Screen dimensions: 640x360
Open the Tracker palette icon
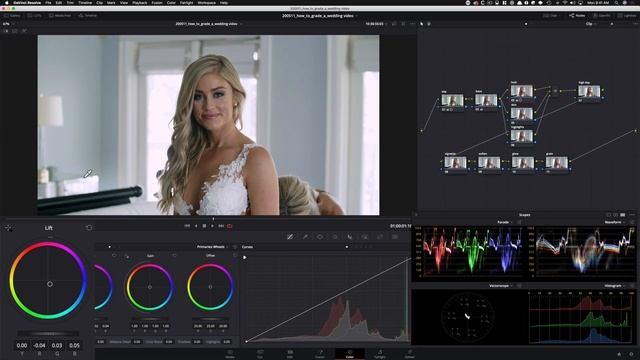[x=335, y=237]
